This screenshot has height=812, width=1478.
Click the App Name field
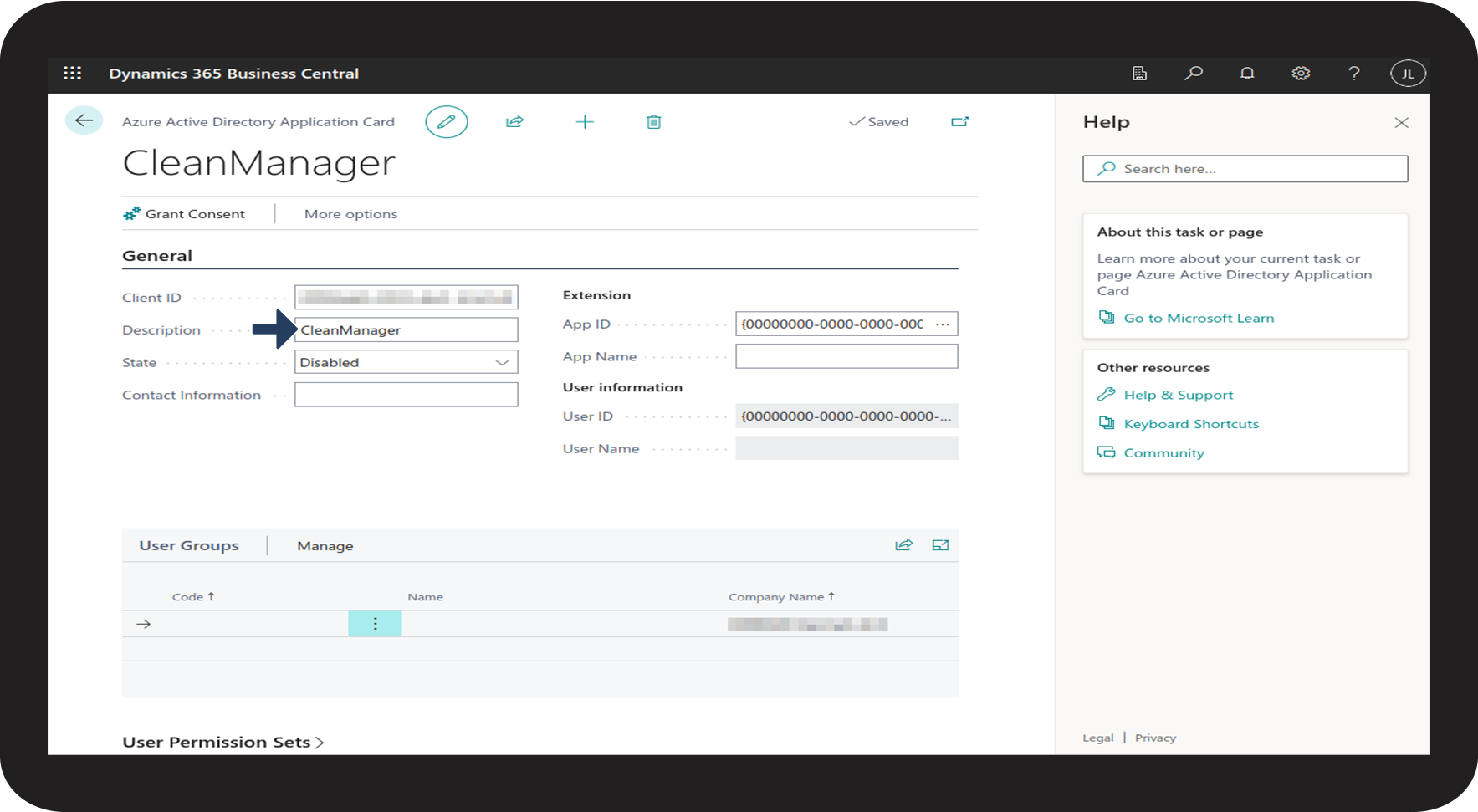[x=846, y=356]
